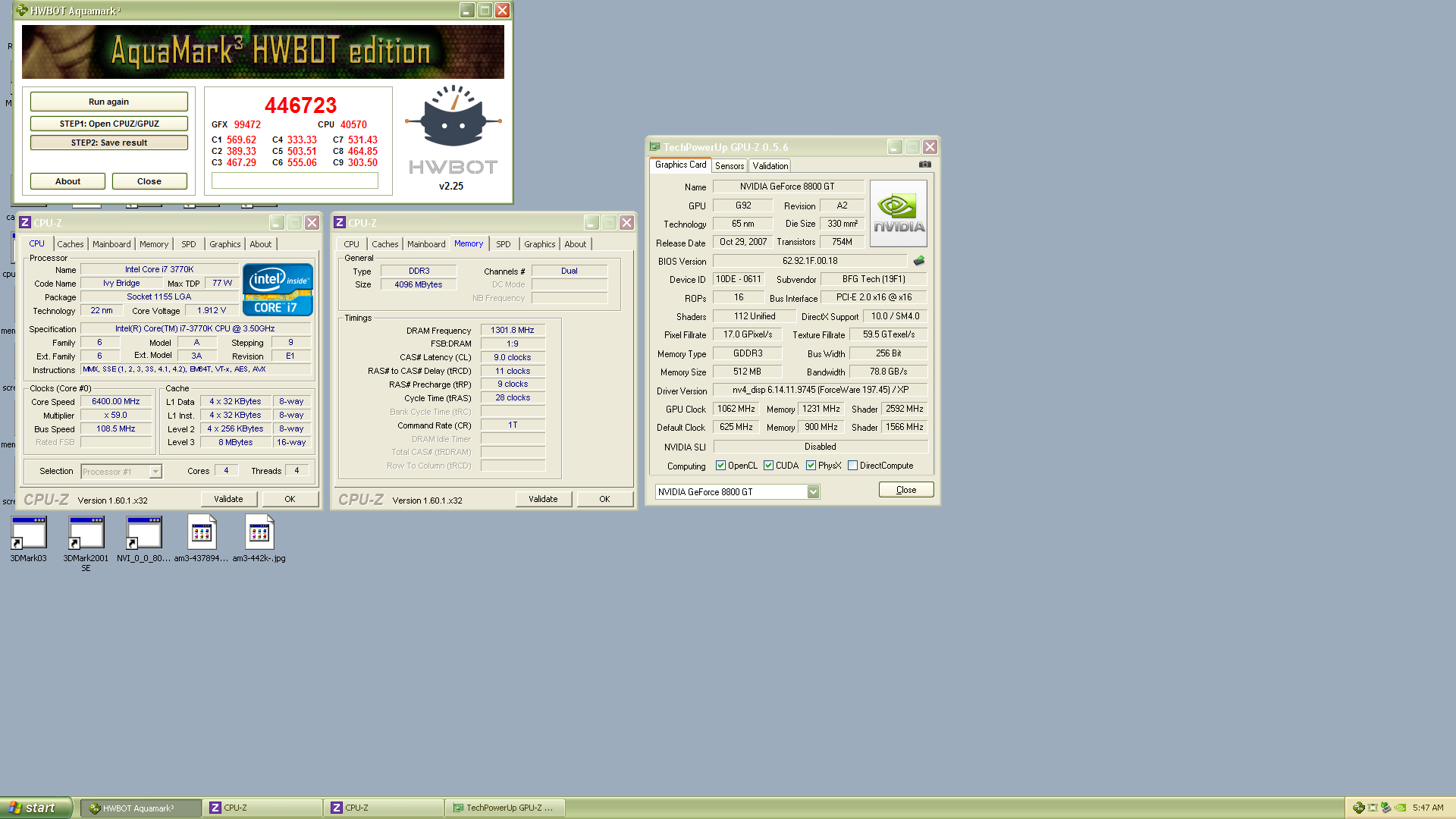Click the NVIDIA logo in GPU-Z

tap(899, 214)
